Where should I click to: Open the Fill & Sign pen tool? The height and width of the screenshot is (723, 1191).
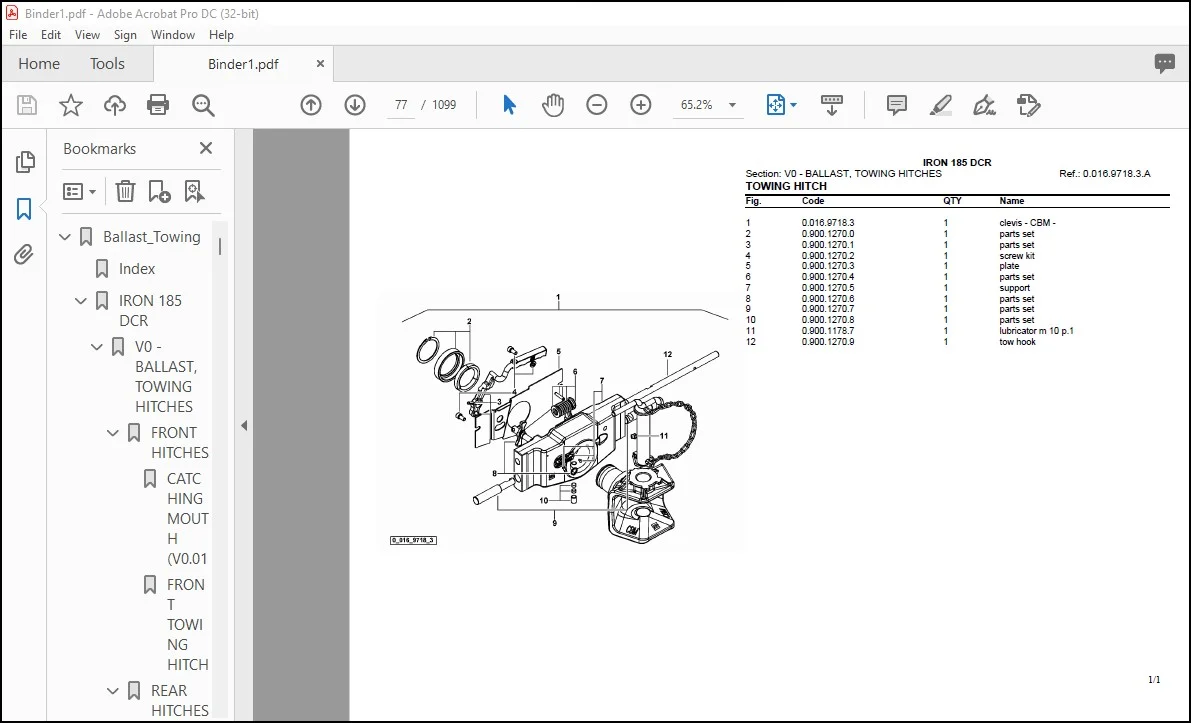(x=984, y=105)
